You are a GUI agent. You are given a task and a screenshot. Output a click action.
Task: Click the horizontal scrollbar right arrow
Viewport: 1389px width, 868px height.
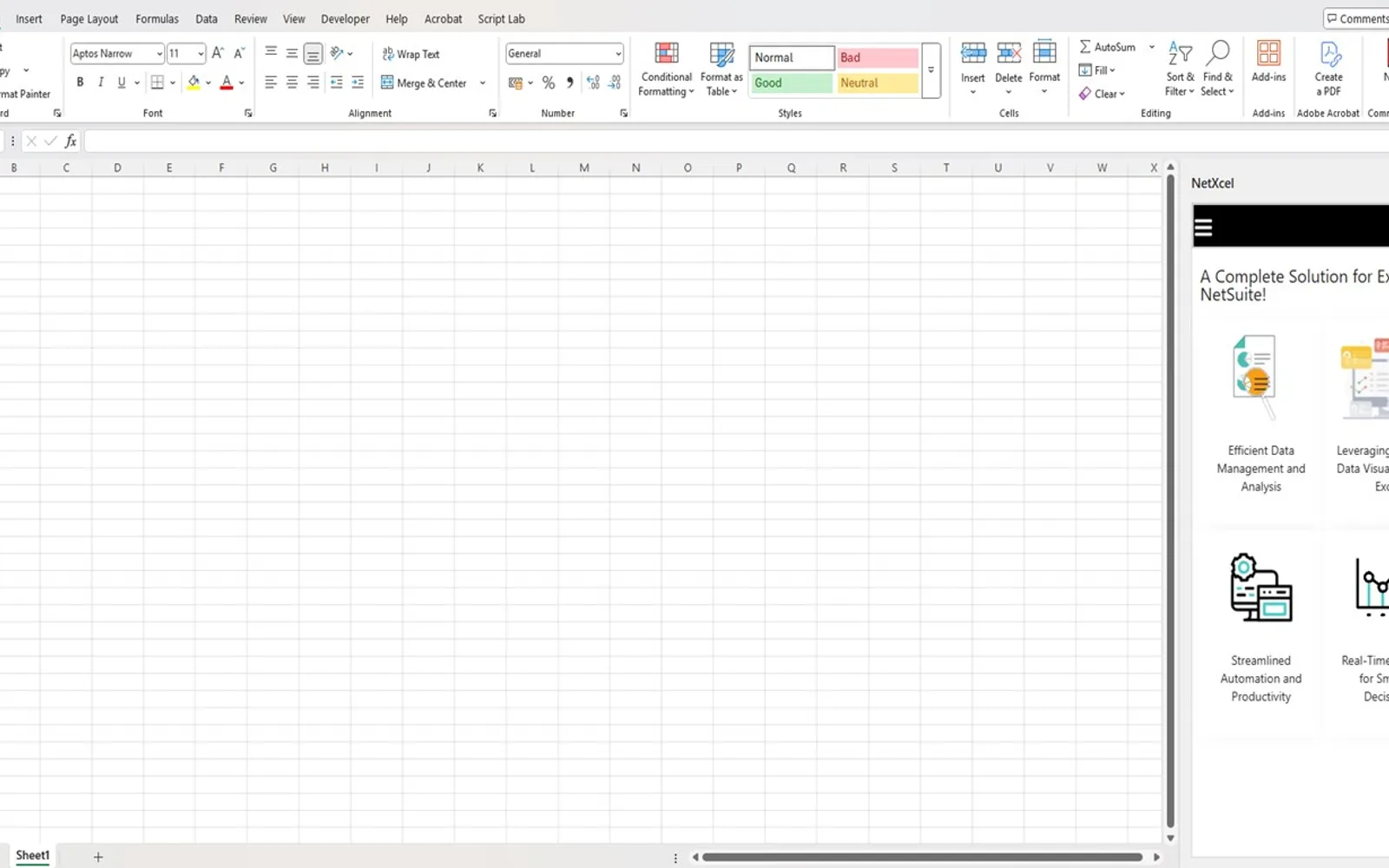1155,857
